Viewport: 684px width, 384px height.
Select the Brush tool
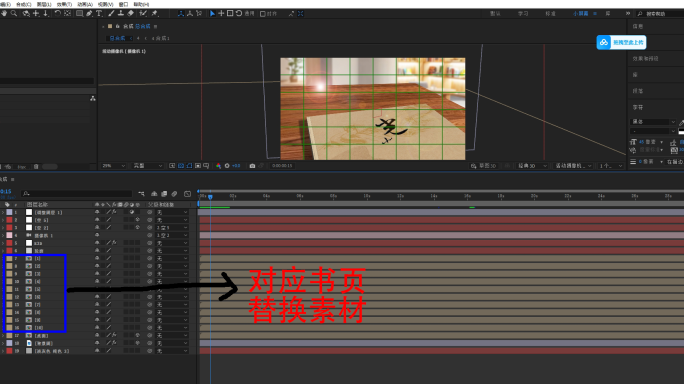coord(112,14)
